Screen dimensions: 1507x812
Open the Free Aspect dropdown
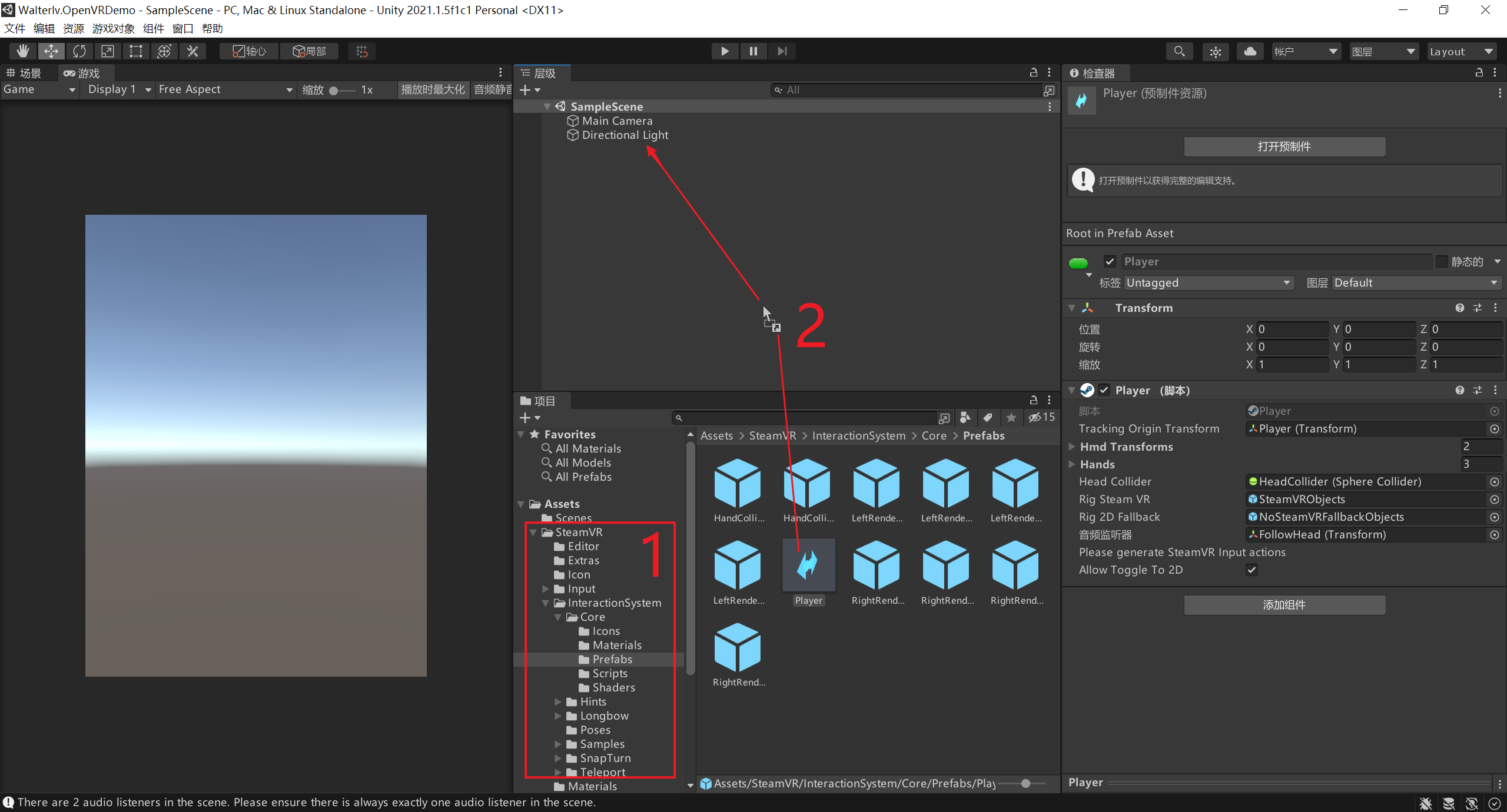[225, 89]
